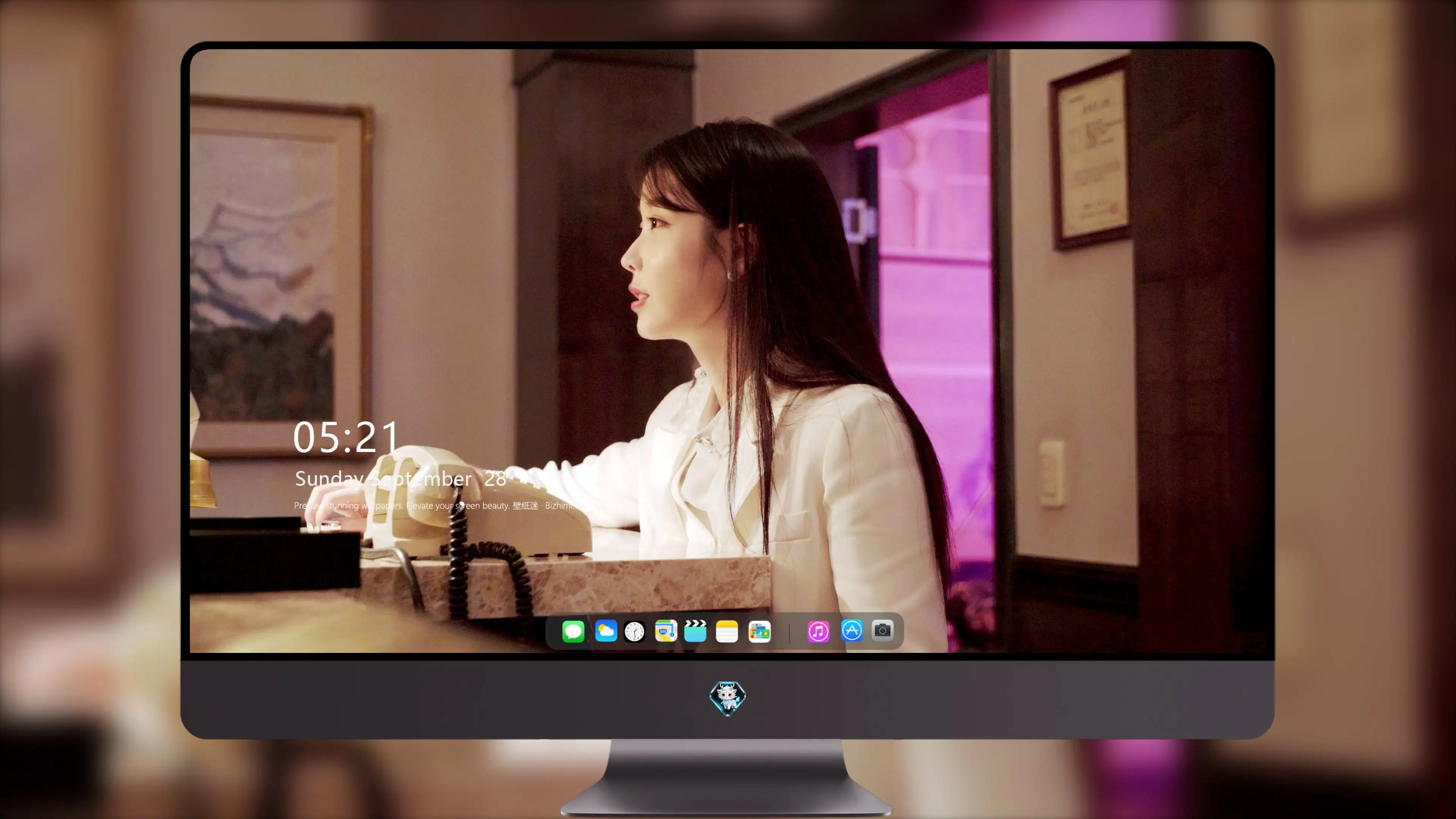The width and height of the screenshot is (1456, 819).
Task: Click the 'Preview stunning wallpapers' caption
Action: (x=435, y=505)
